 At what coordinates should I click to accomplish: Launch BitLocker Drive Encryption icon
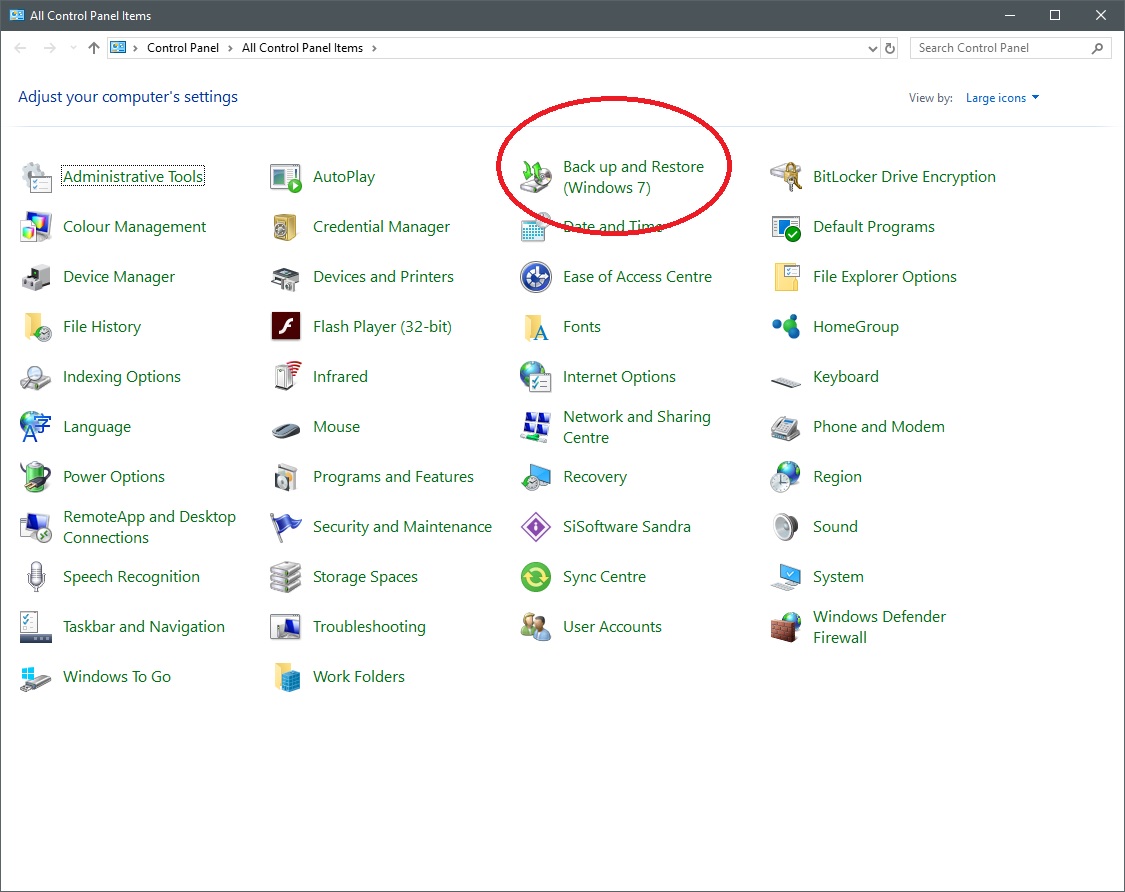[x=786, y=177]
